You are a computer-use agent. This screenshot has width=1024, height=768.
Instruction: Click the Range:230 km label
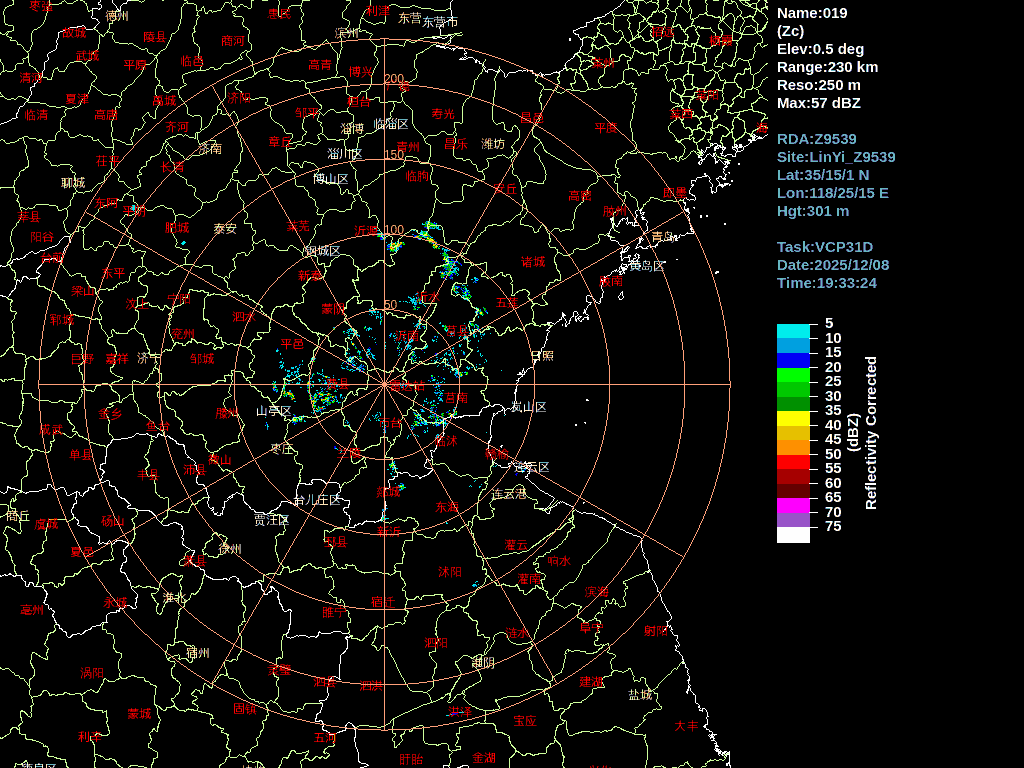[x=827, y=67]
